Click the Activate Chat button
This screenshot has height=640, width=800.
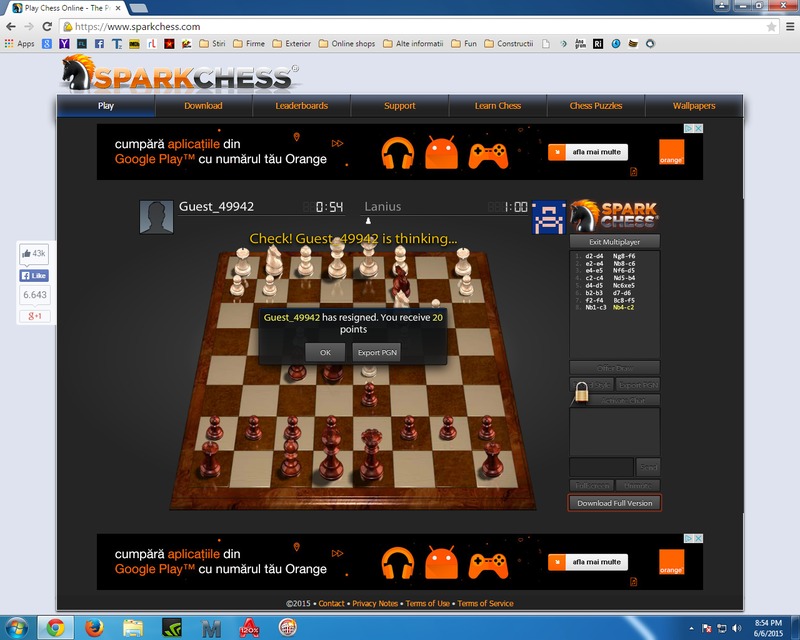coord(623,401)
